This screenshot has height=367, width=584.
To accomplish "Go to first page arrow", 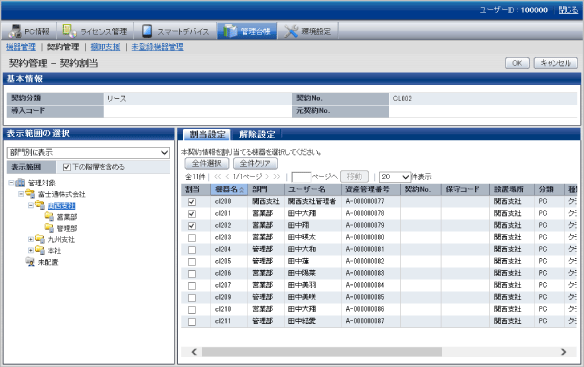I will [x=218, y=177].
